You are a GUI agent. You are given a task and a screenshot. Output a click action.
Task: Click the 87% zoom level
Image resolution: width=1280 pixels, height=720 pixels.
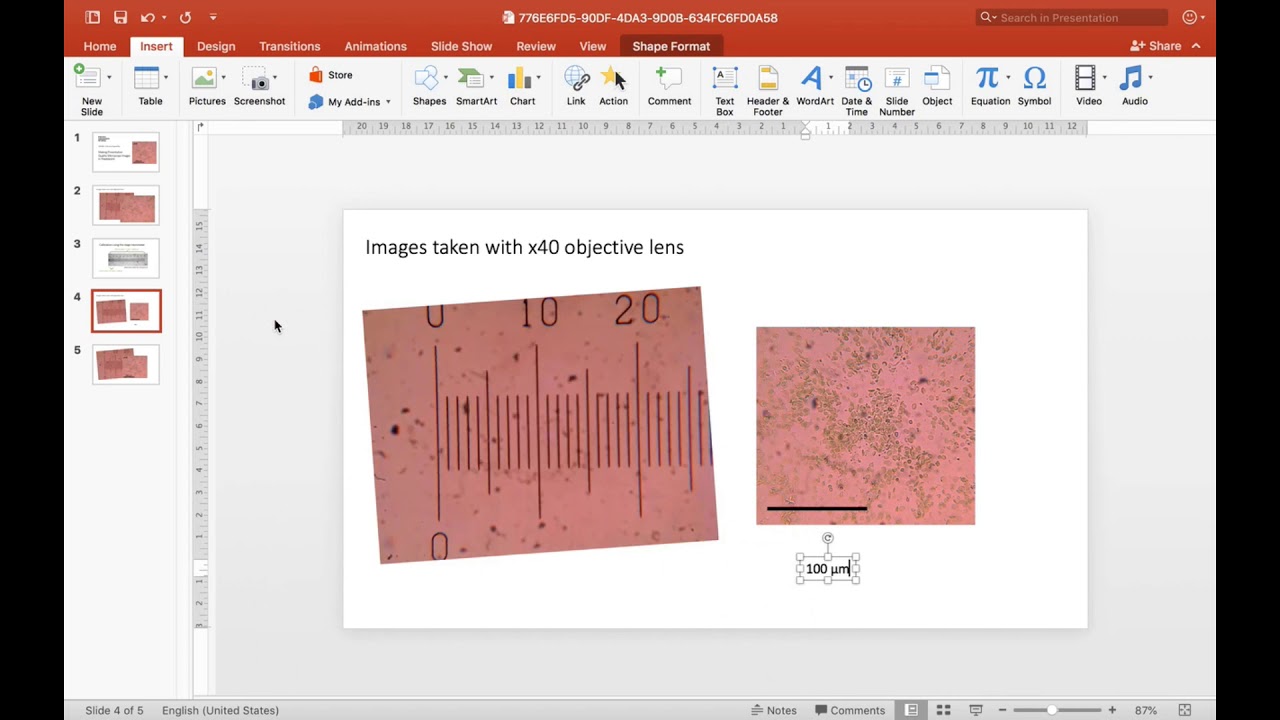(x=1146, y=710)
